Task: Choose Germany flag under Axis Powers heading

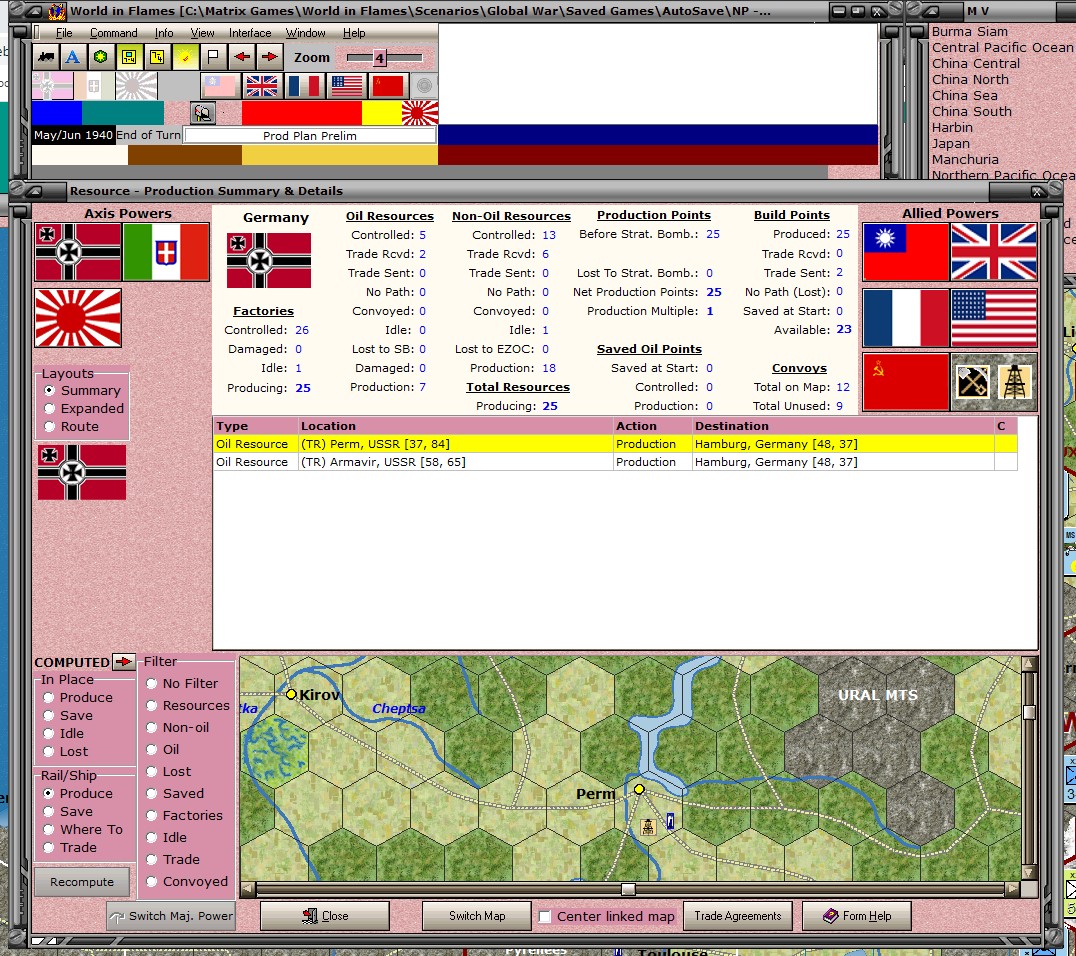Action: click(x=78, y=252)
